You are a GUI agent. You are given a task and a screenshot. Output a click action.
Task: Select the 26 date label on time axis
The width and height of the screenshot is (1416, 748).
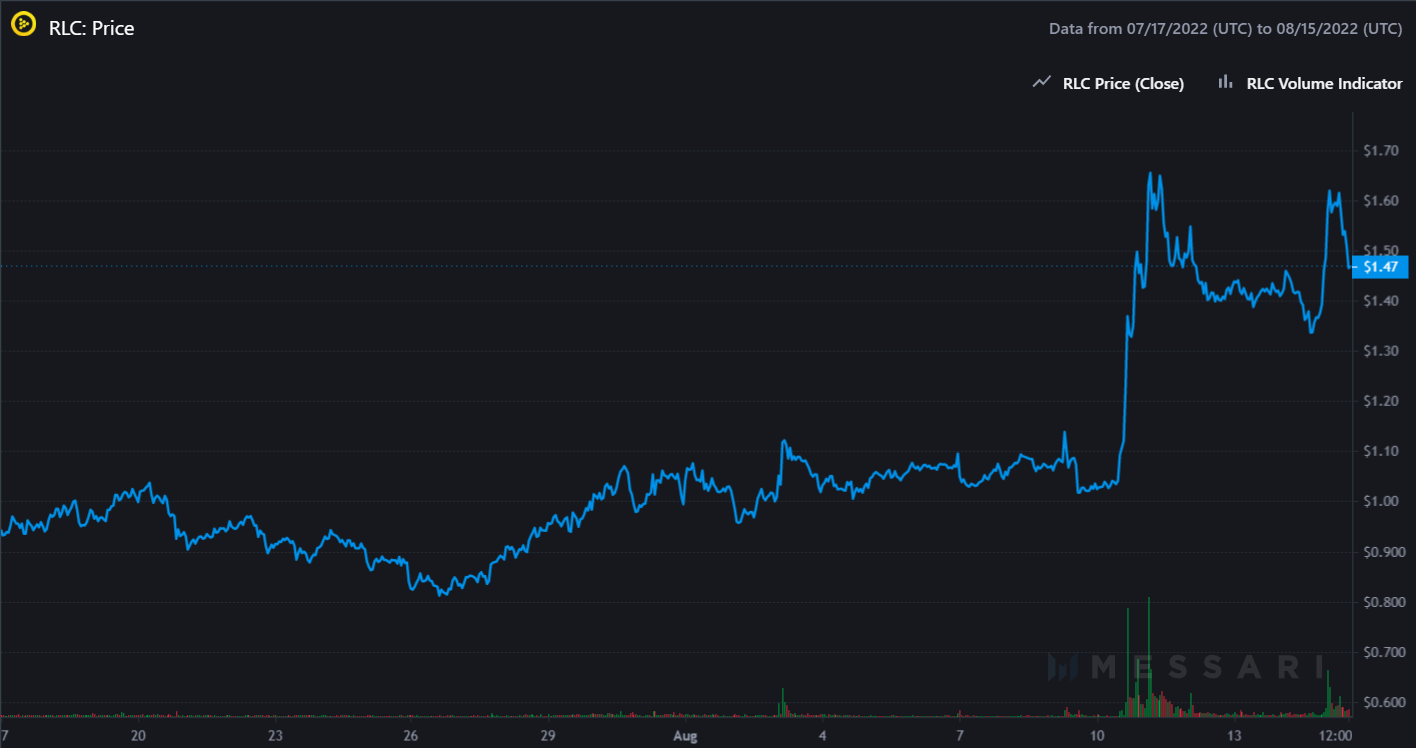click(410, 736)
